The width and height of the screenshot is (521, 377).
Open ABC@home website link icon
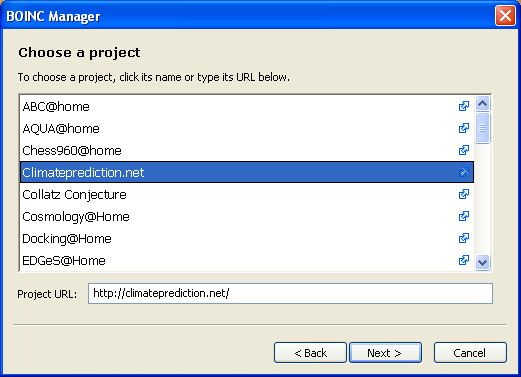(x=464, y=106)
